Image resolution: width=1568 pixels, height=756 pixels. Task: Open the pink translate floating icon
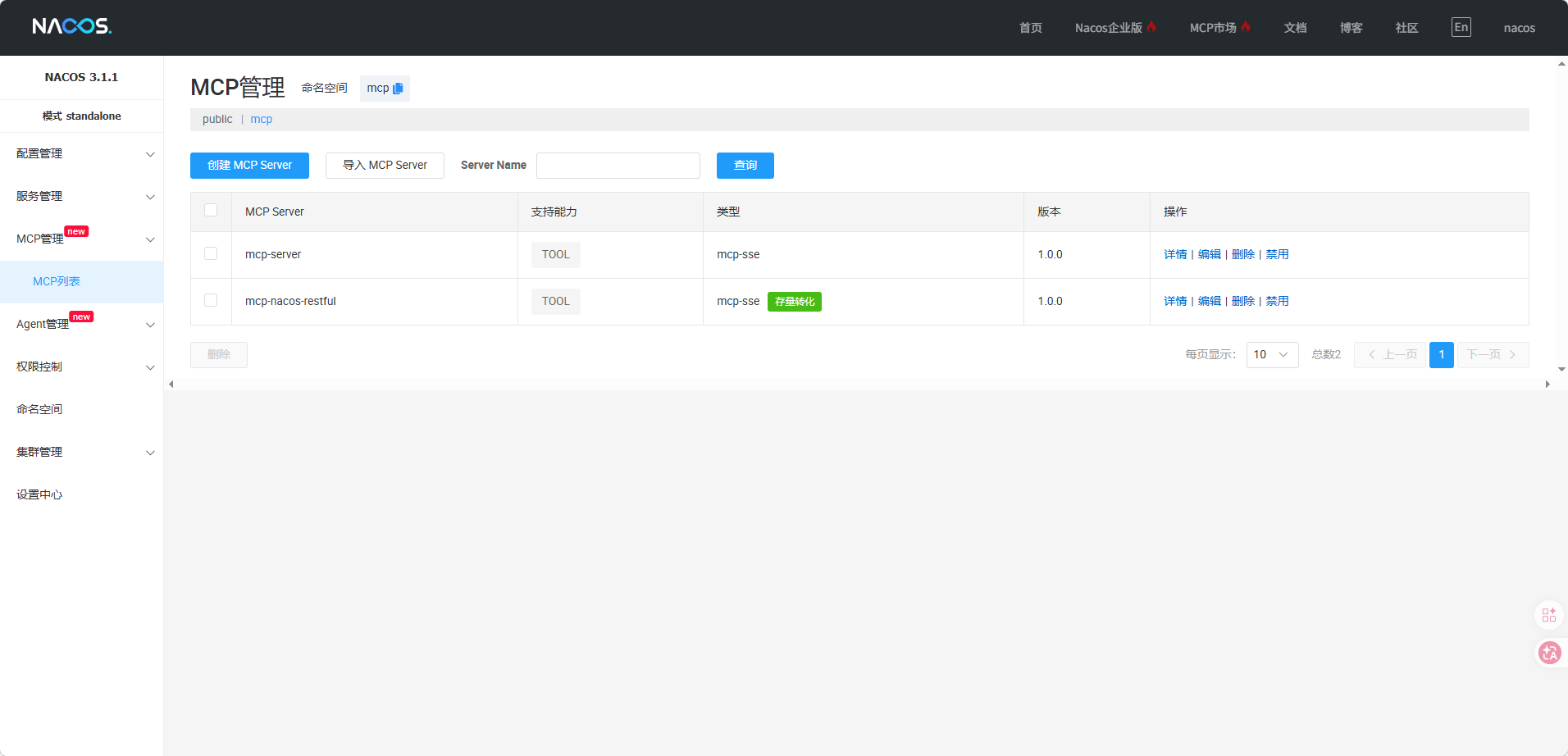pos(1549,653)
